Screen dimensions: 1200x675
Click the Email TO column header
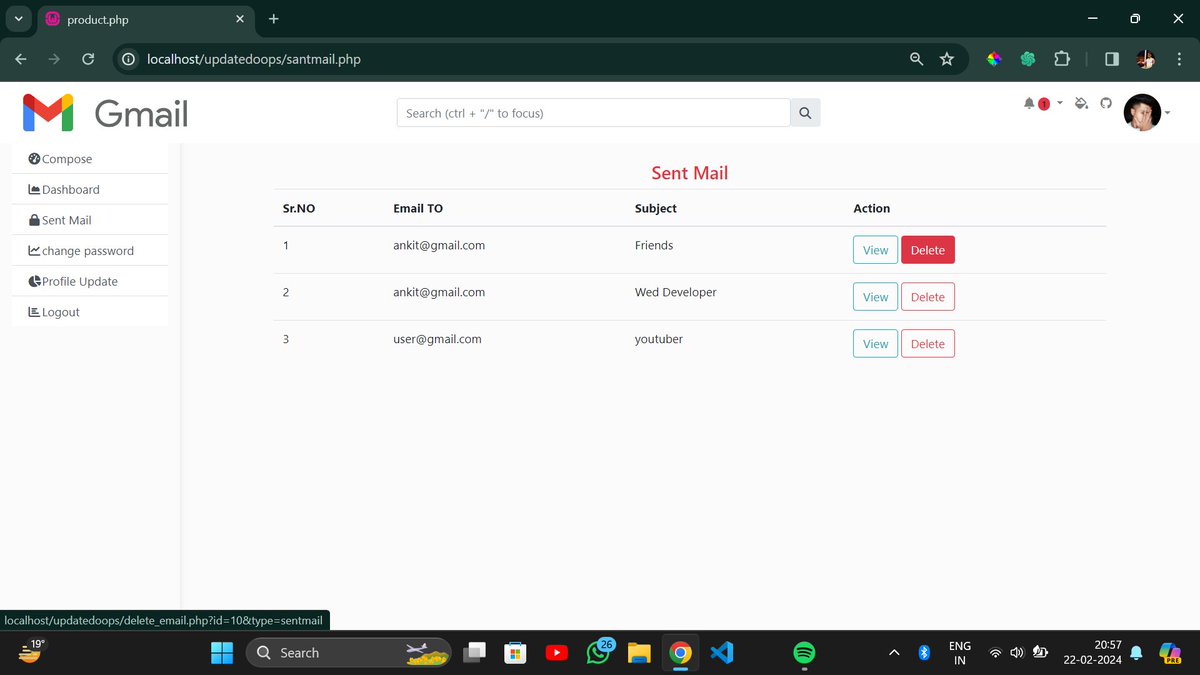(418, 208)
